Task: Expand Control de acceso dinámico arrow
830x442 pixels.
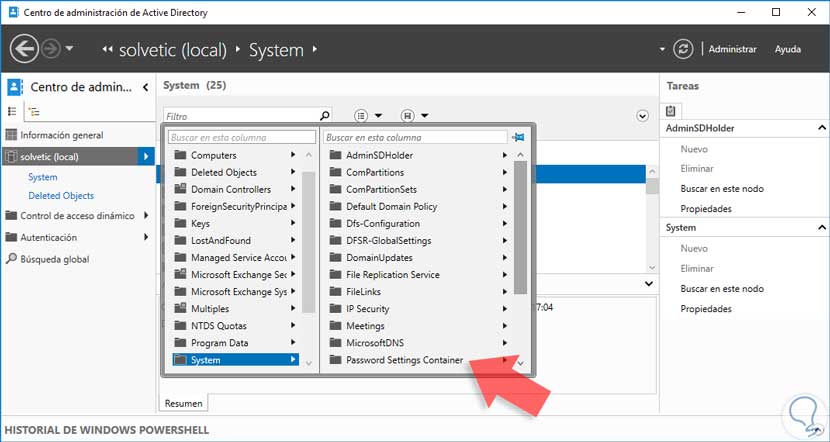Action: [146, 215]
